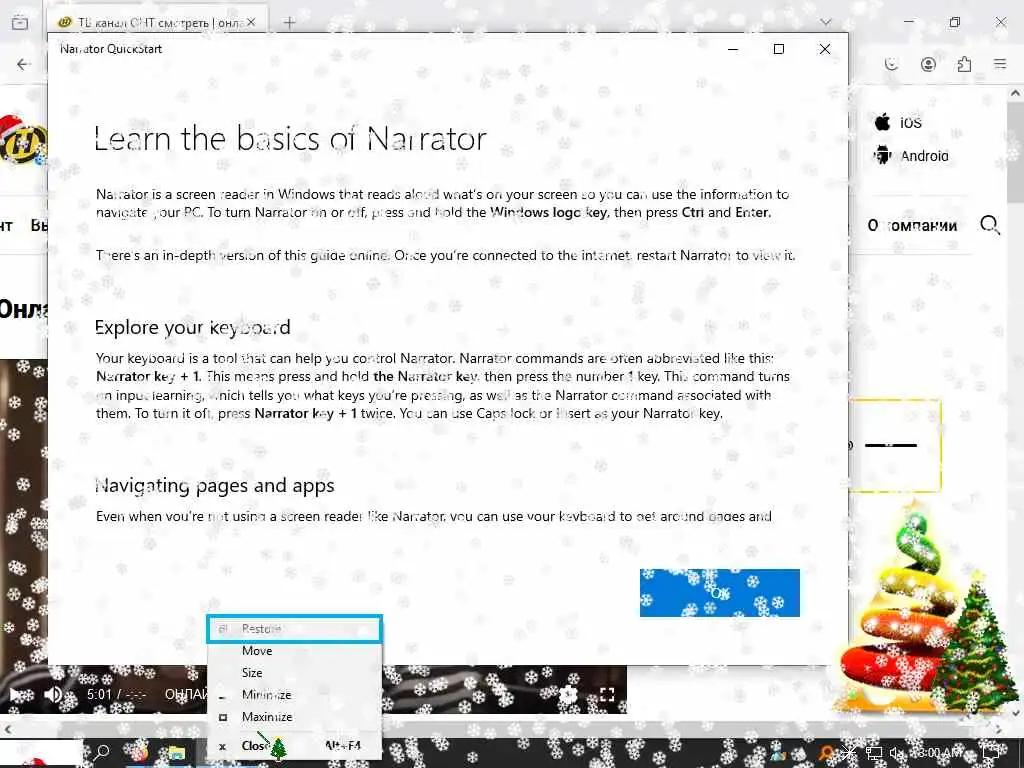Click left arrow of horizontal scrollbar
The image size is (1024, 768).
coord(7,728)
